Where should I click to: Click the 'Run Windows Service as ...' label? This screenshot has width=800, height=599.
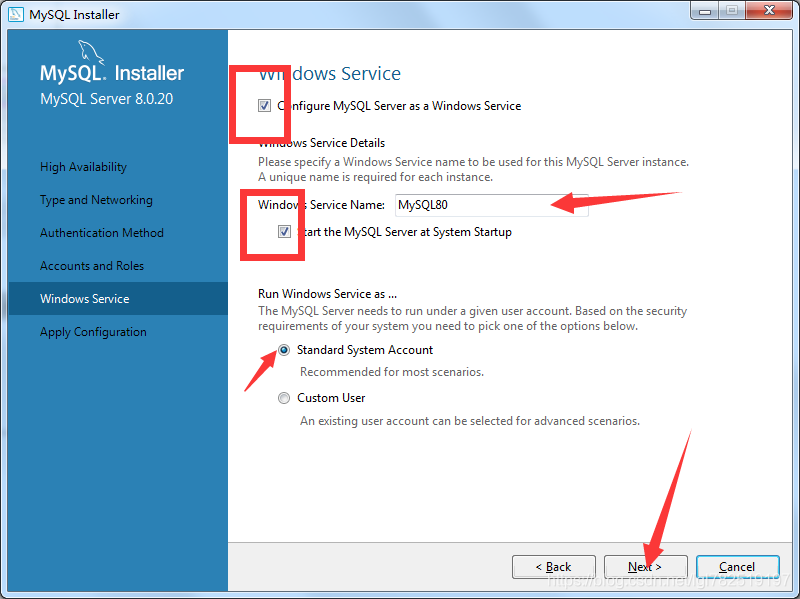[x=328, y=294]
